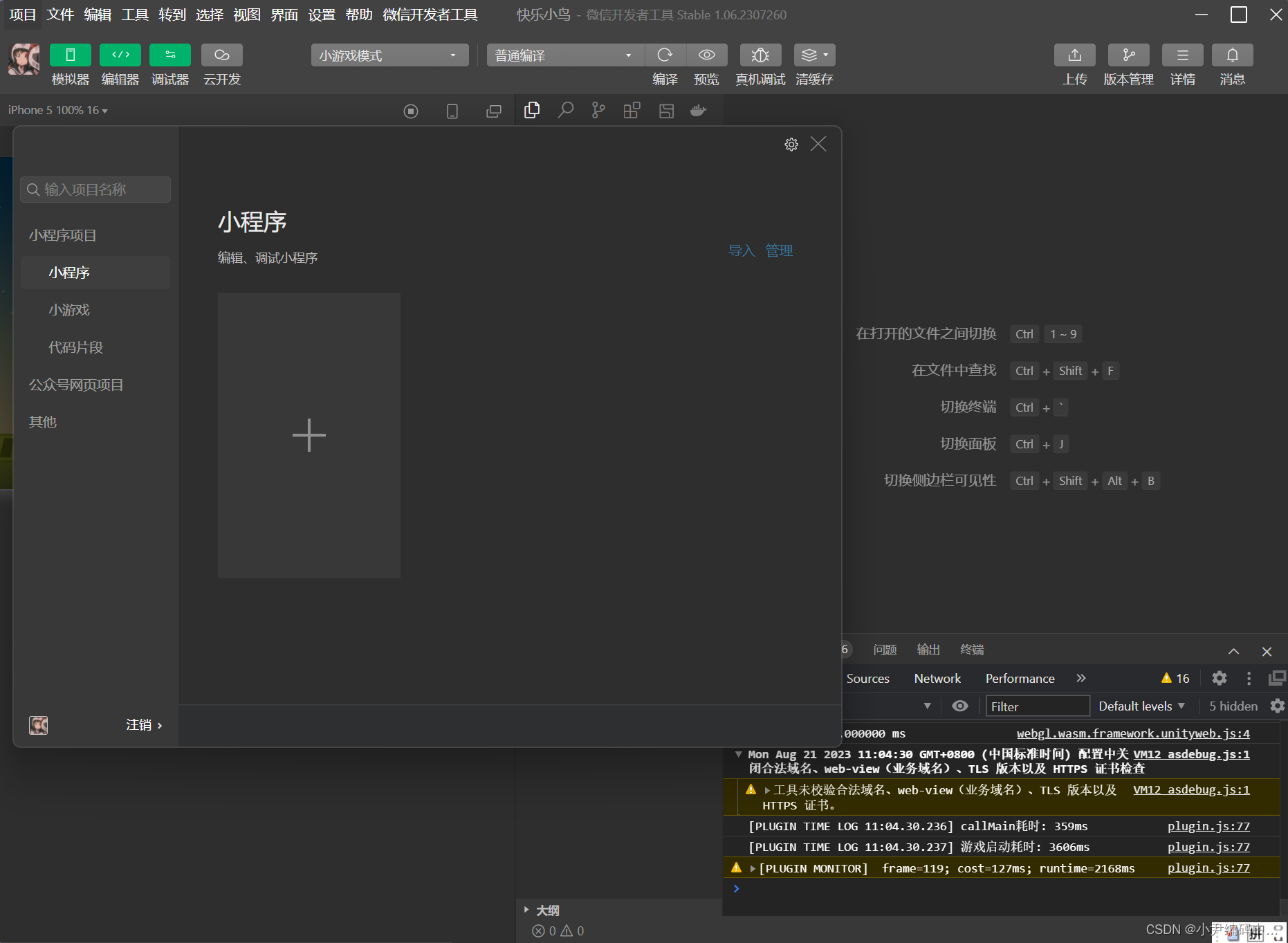This screenshot has width=1288, height=943.
Task: Start 真机调试 real device debugging
Action: pos(760,55)
